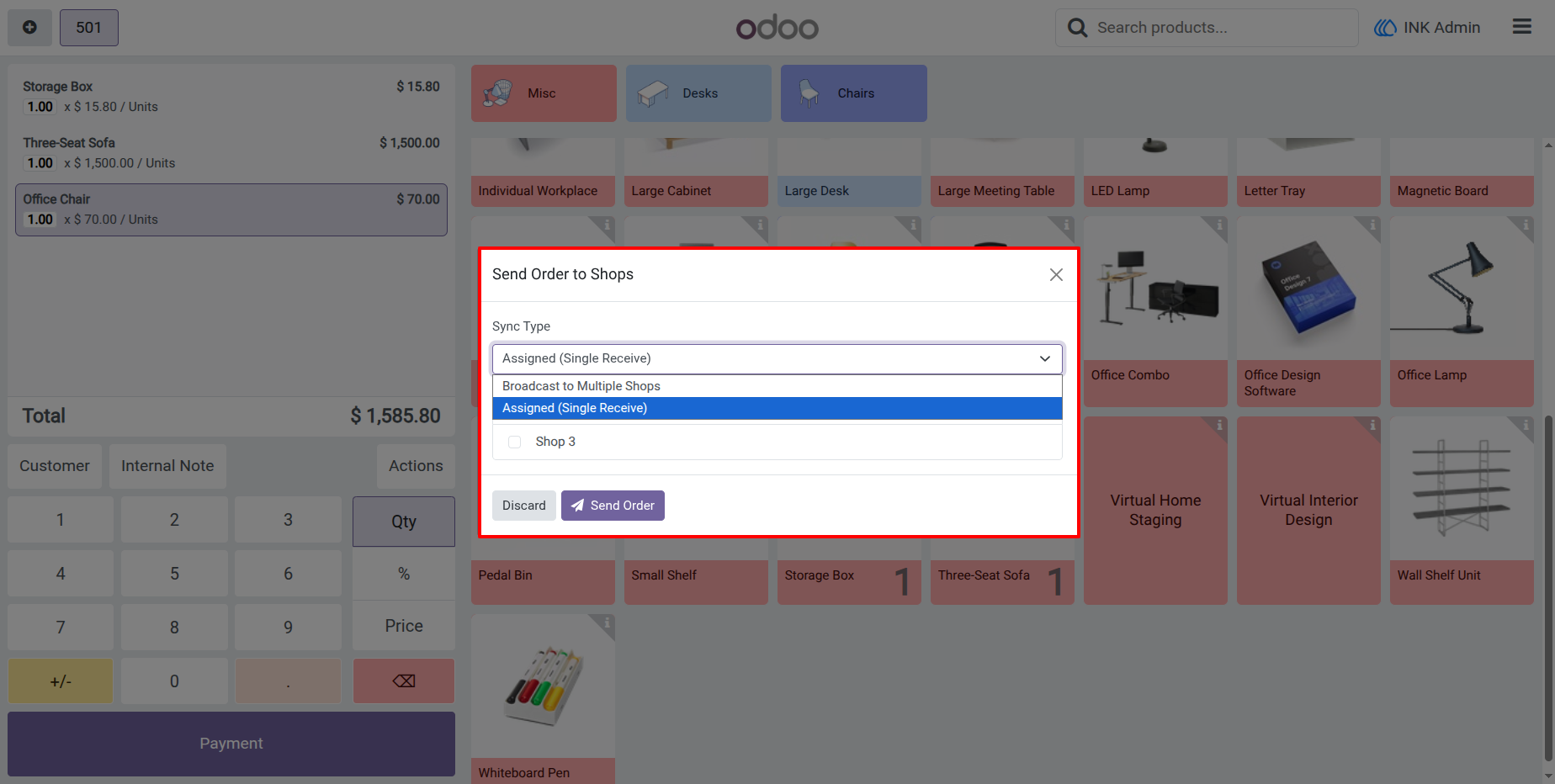This screenshot has width=1555, height=784.
Task: Choose Broadcast to Multiple Shops option
Action: tap(777, 386)
